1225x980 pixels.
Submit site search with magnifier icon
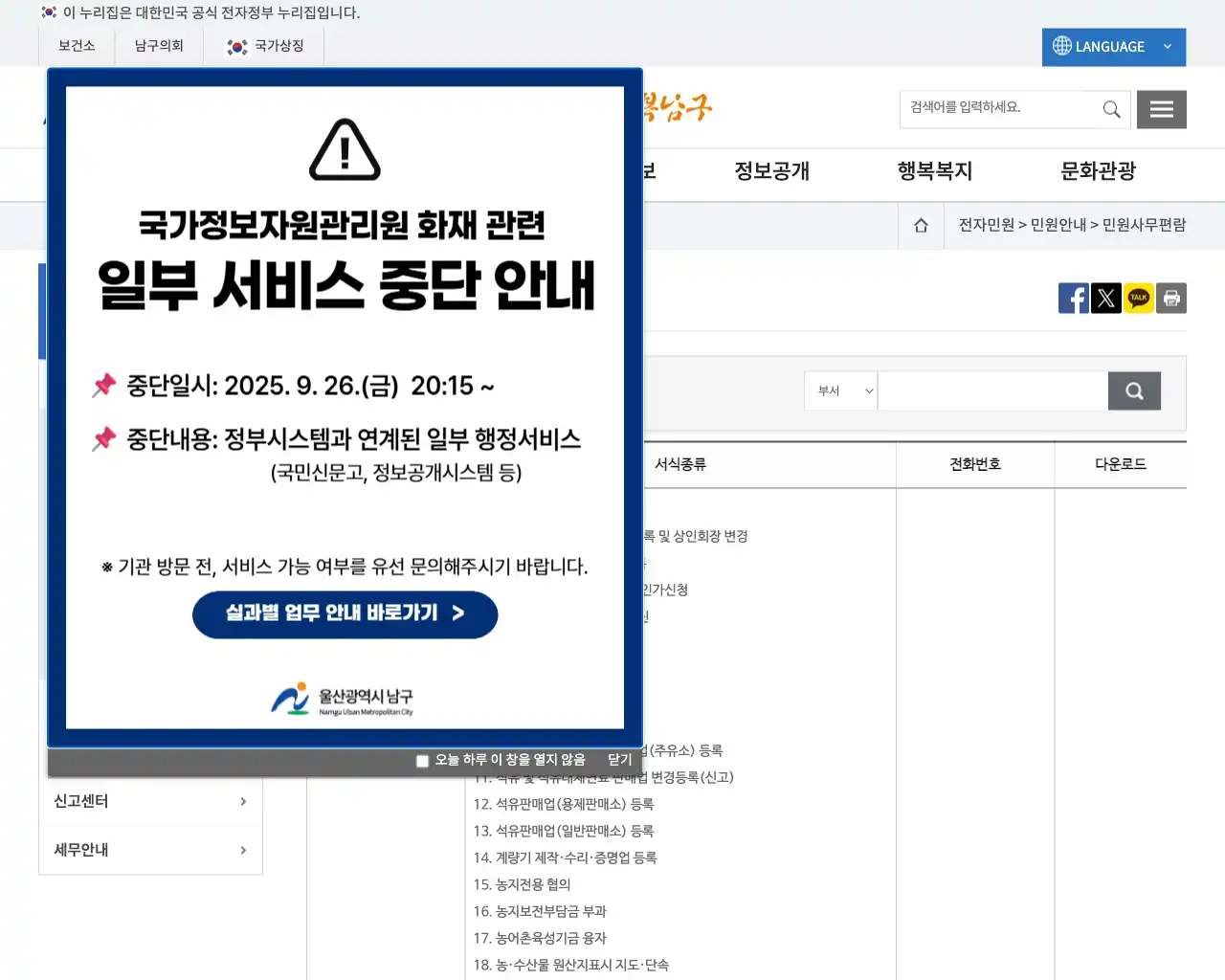pyautogui.click(x=1111, y=109)
